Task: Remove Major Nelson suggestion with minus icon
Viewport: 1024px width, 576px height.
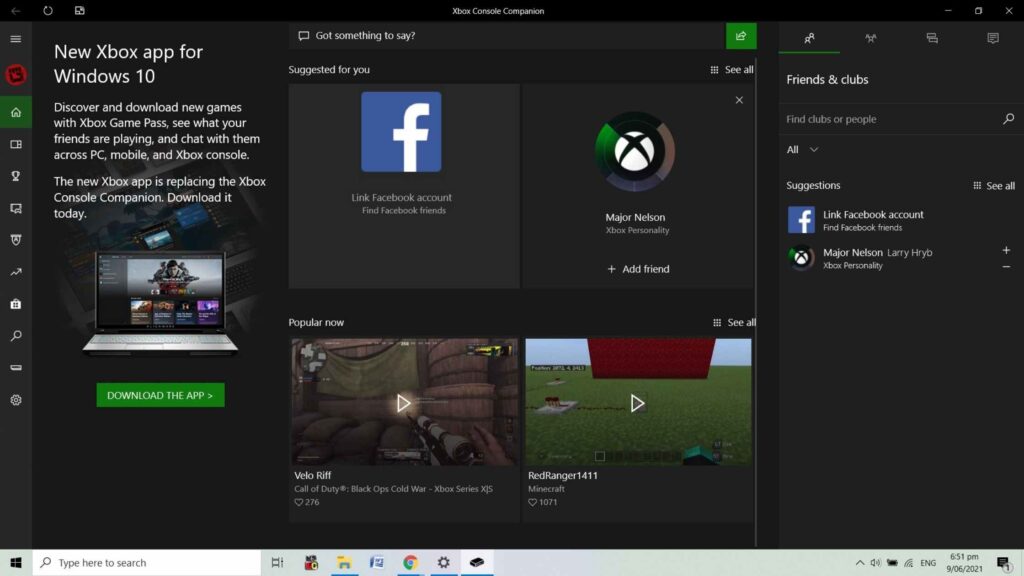Action: [x=1006, y=266]
